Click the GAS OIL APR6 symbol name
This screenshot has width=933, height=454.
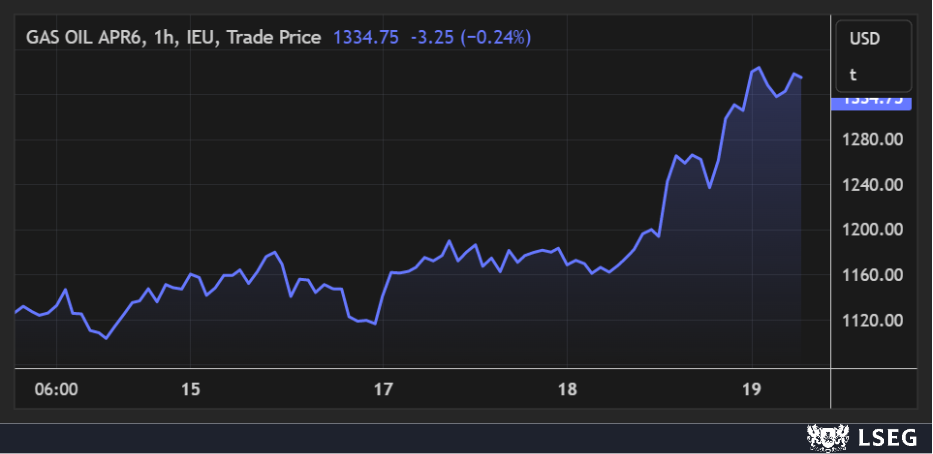tap(85, 37)
